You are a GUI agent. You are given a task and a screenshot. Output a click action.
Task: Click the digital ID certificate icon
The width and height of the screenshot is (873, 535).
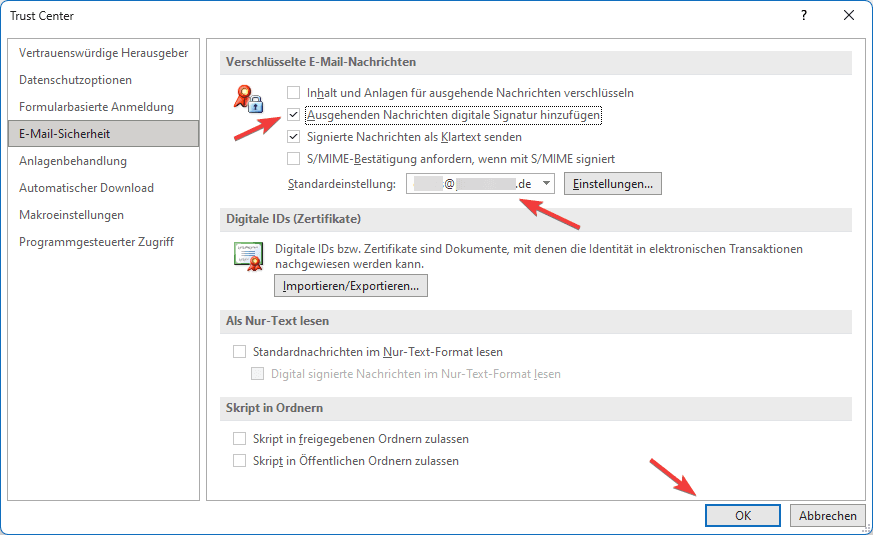247,257
